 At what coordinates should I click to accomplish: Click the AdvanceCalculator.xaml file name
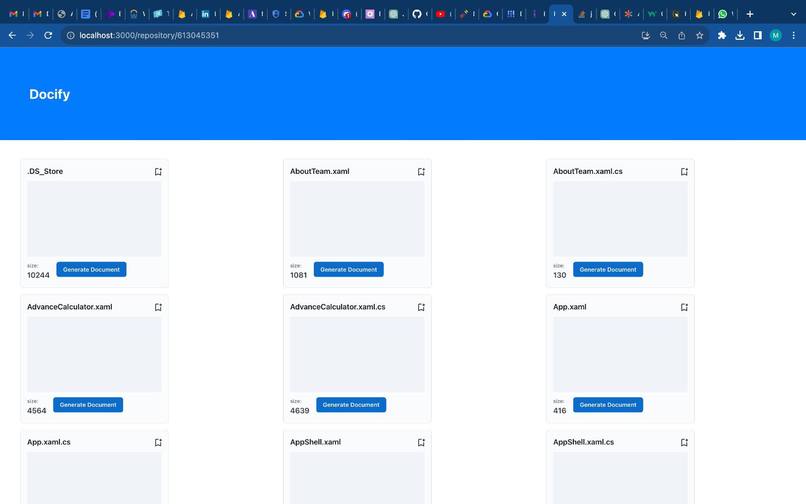70,307
